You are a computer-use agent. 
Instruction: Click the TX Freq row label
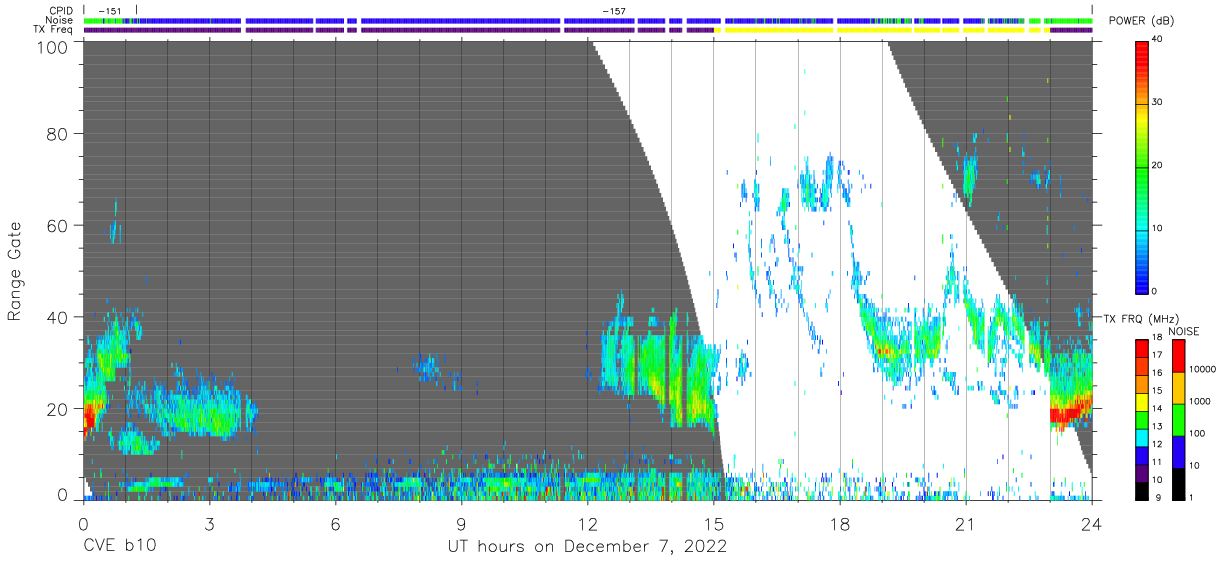coord(53,30)
